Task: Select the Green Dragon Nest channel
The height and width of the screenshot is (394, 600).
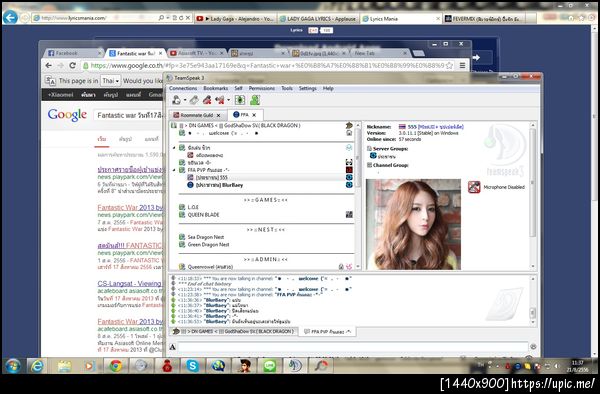Action: [208, 245]
